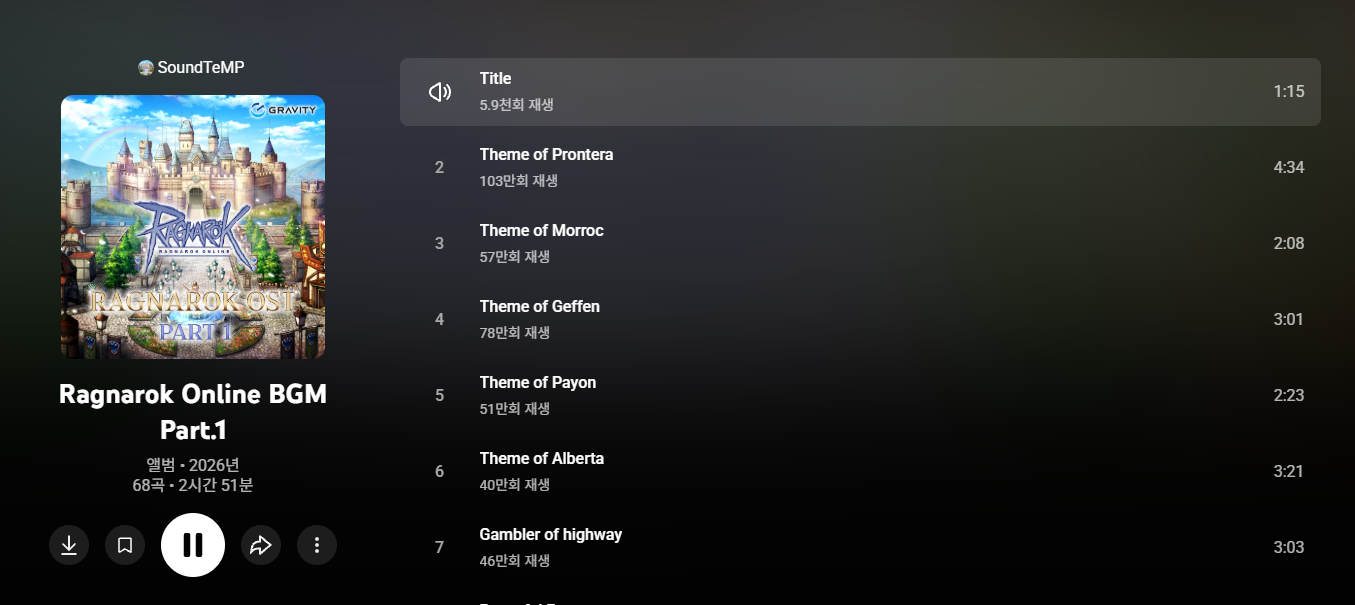Play the Theme of Alberta track
This screenshot has height=605, width=1355.
541,459
